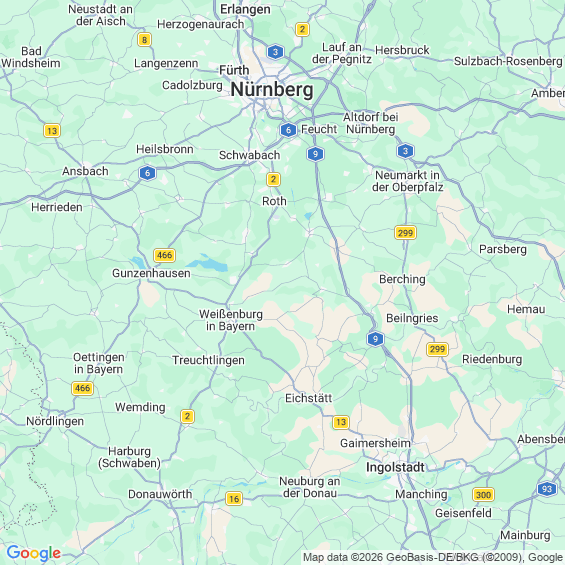Click the map data copyright text
565x565 pixels.
[x=433, y=557]
